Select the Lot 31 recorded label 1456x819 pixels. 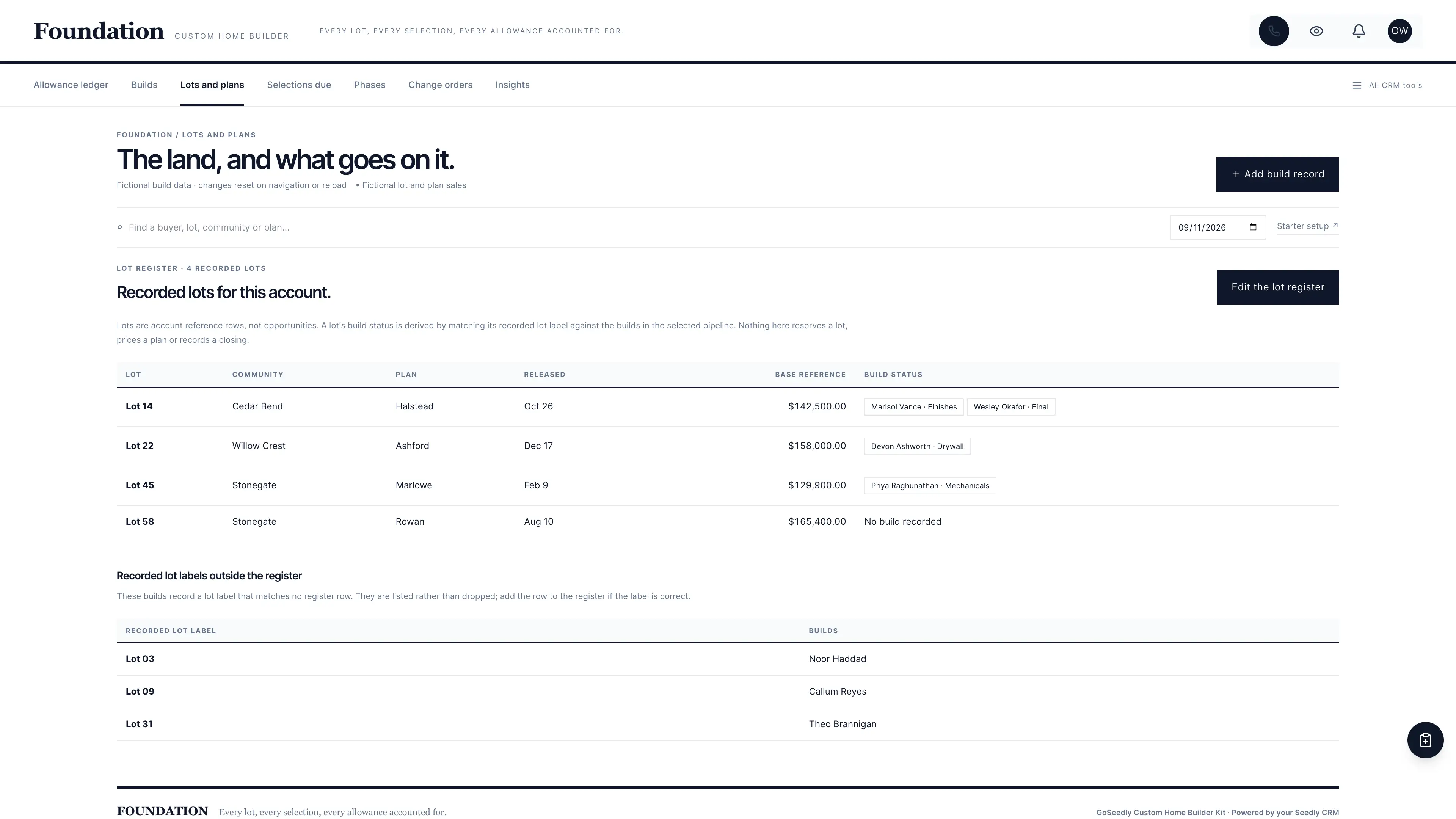point(139,725)
